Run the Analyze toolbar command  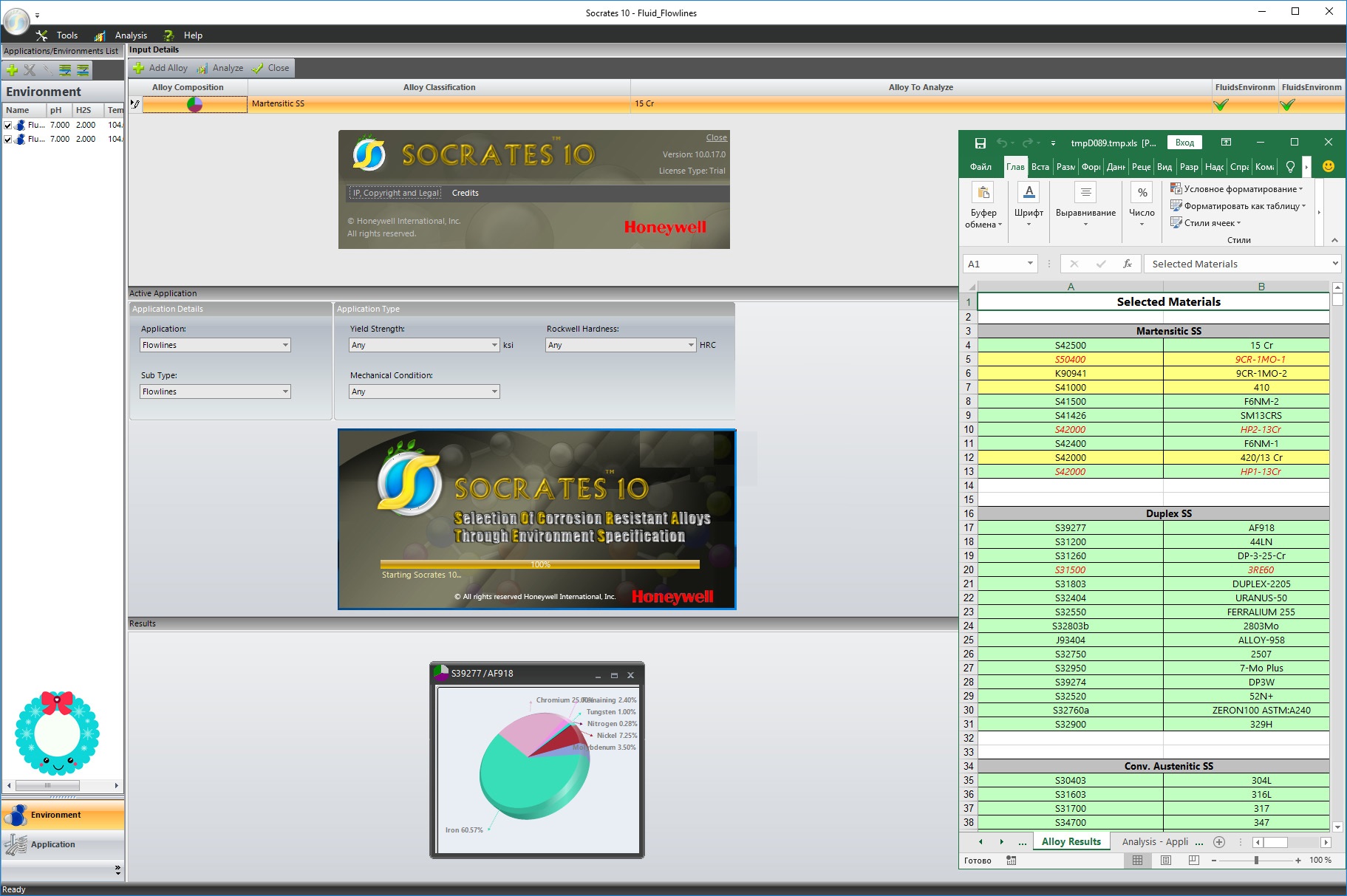220,68
